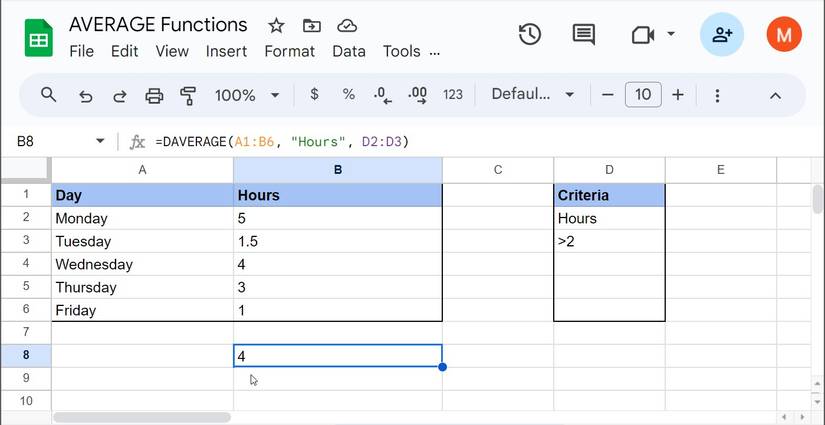The height and width of the screenshot is (425, 825).
Task: Search the menus magnifier icon
Action: pos(48,95)
